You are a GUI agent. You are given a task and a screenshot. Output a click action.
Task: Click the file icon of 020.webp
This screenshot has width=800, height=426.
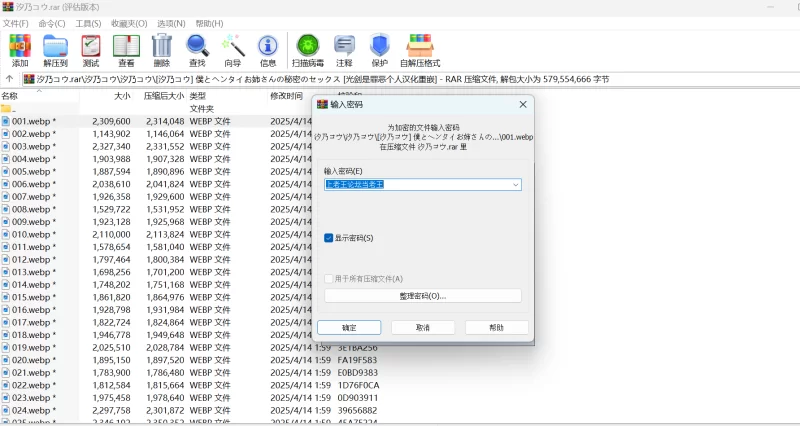click(x=6, y=360)
